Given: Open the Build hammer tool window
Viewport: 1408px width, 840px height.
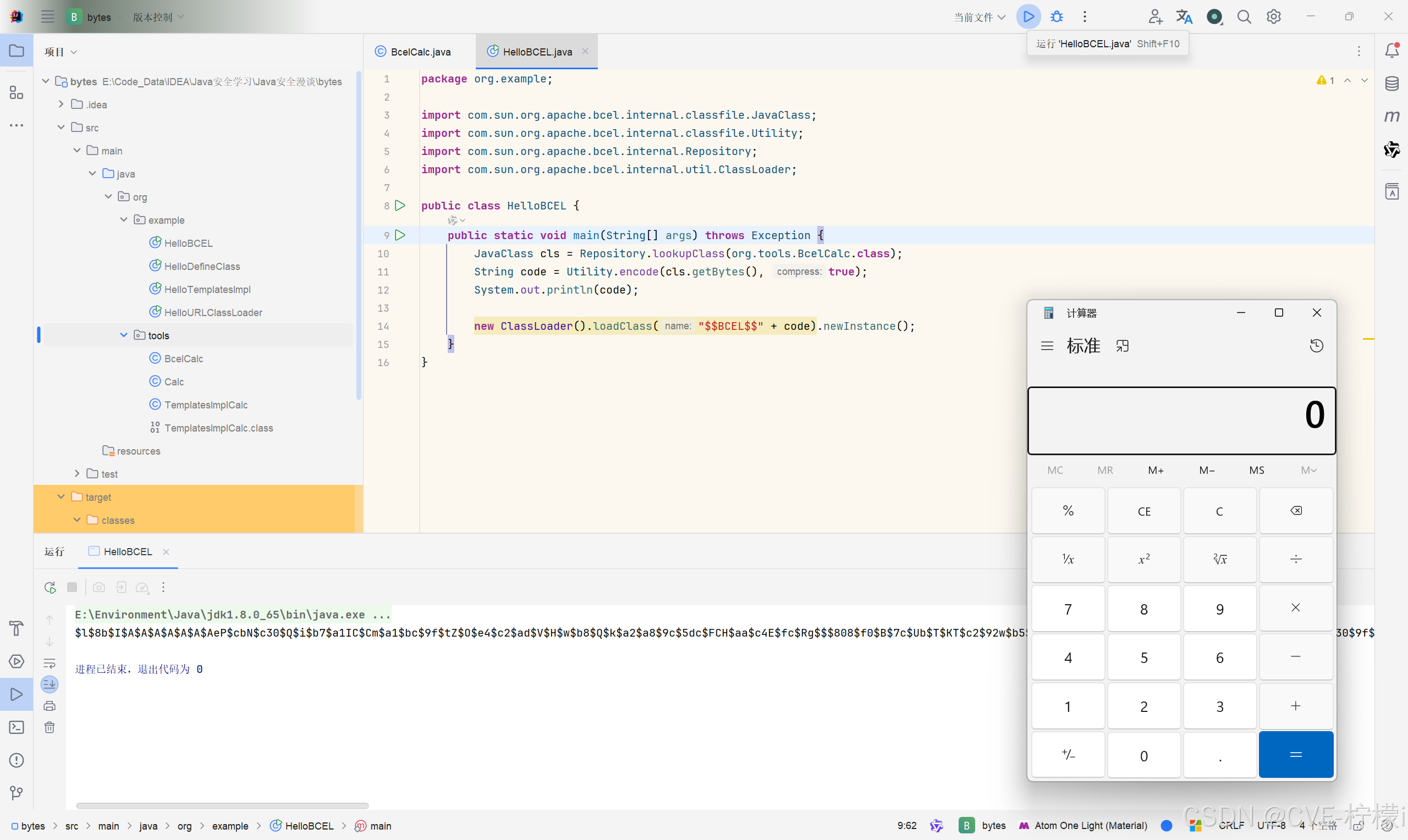Looking at the screenshot, I should [16, 628].
